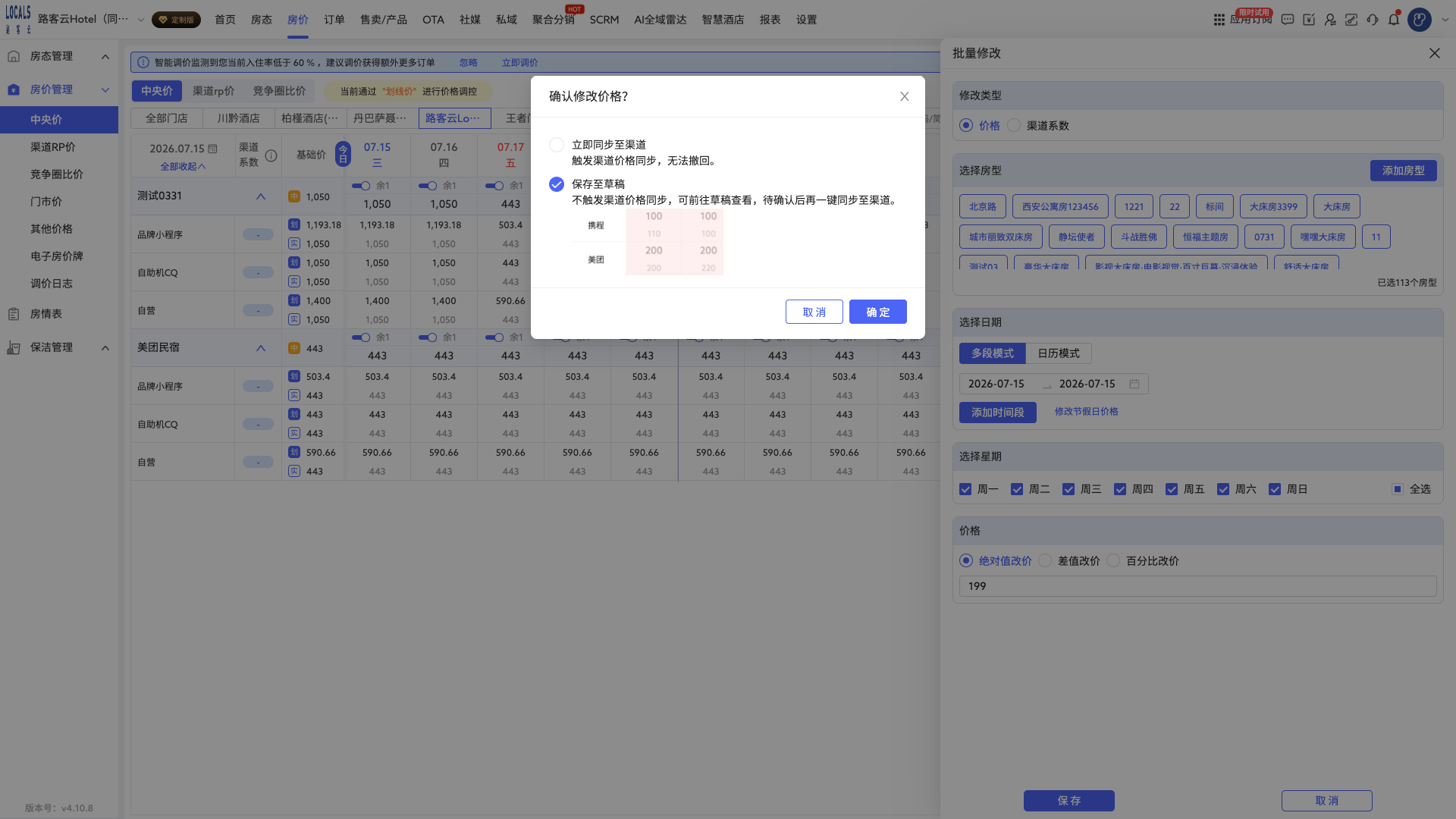Click the 保洁管理 cleaning icon in the sidebar
The image size is (1456, 819).
(14, 347)
